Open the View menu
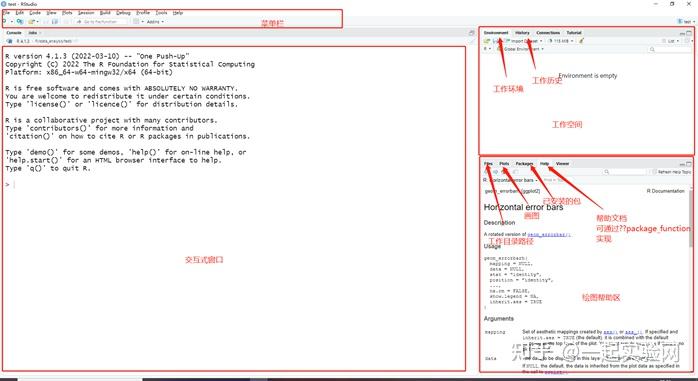The width and height of the screenshot is (698, 381). coord(51,13)
